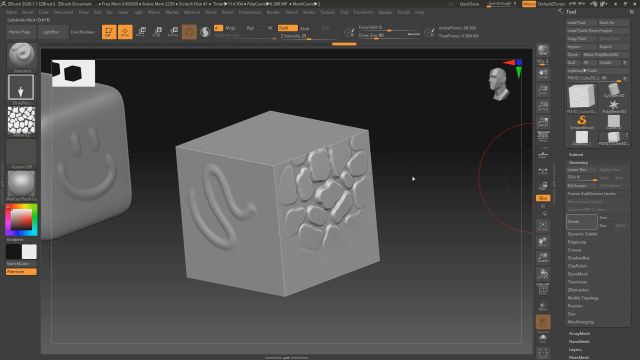Viewport: 640px width, 360px height.
Task: Toggle Line Fill PolyFrame display
Action: [x=543, y=289]
